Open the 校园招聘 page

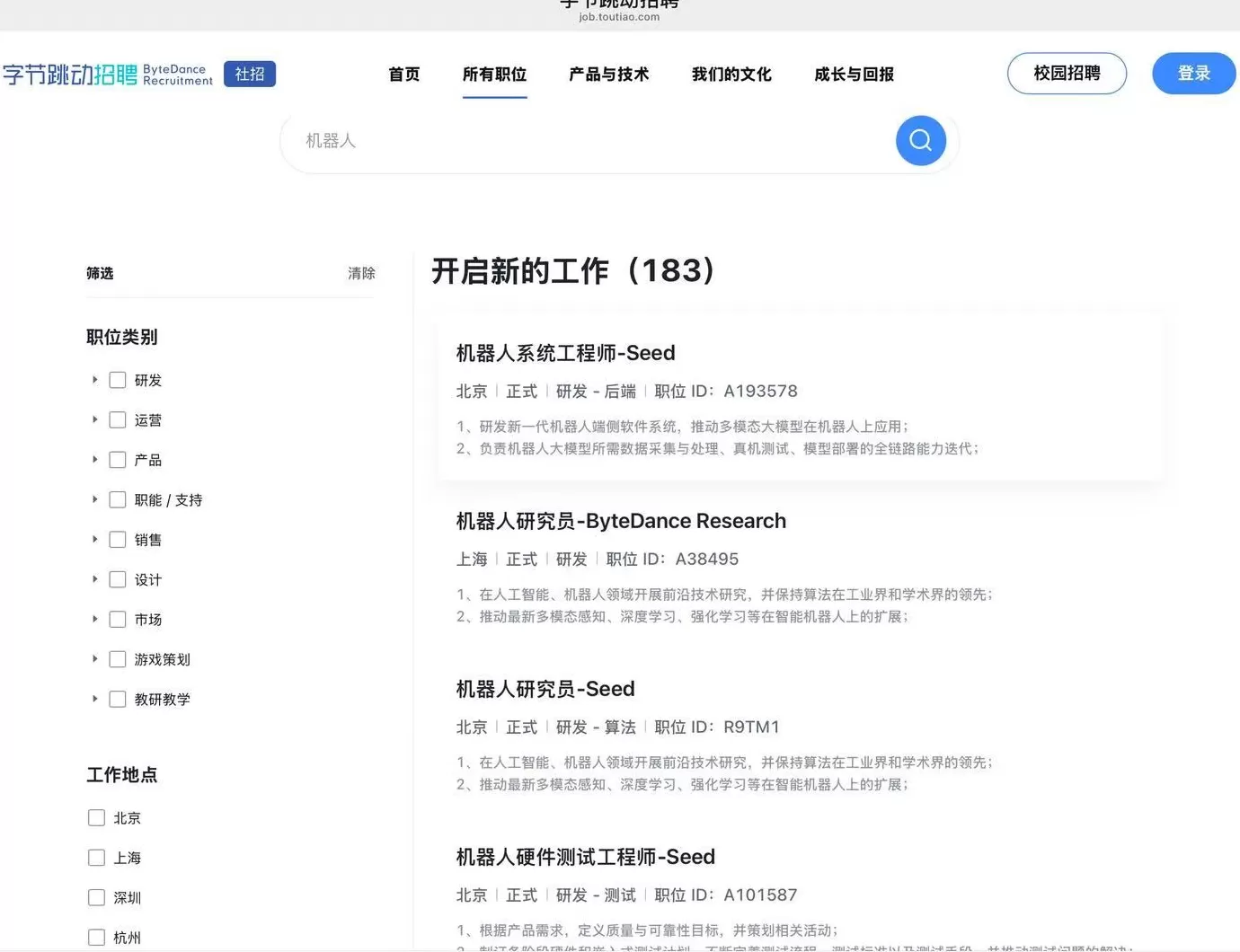point(1067,74)
